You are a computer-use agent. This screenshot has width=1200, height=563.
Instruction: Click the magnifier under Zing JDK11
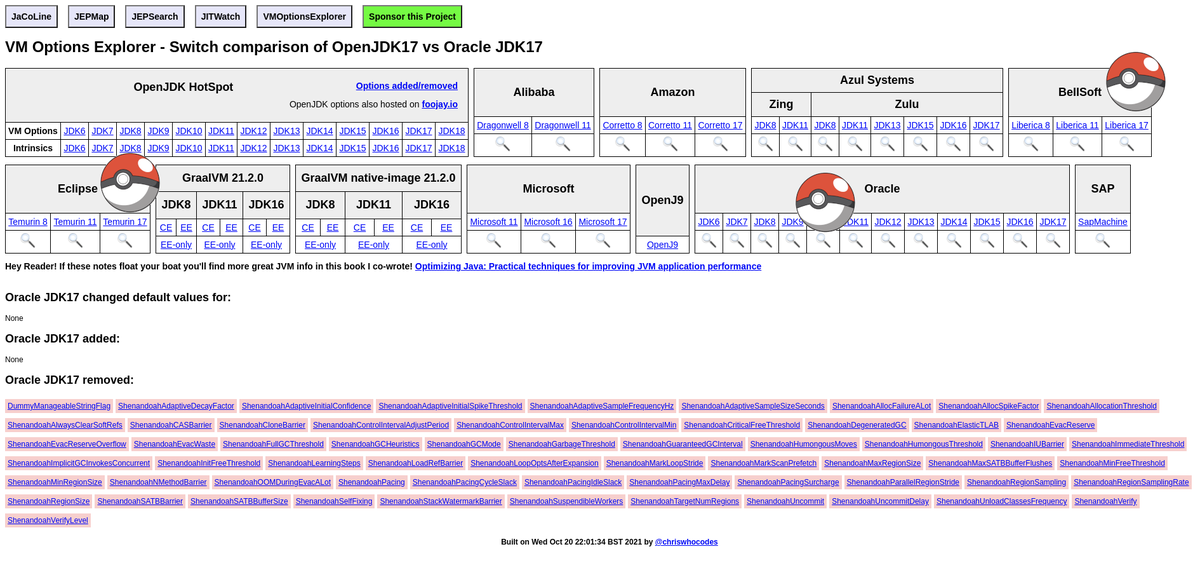pyautogui.click(x=795, y=145)
